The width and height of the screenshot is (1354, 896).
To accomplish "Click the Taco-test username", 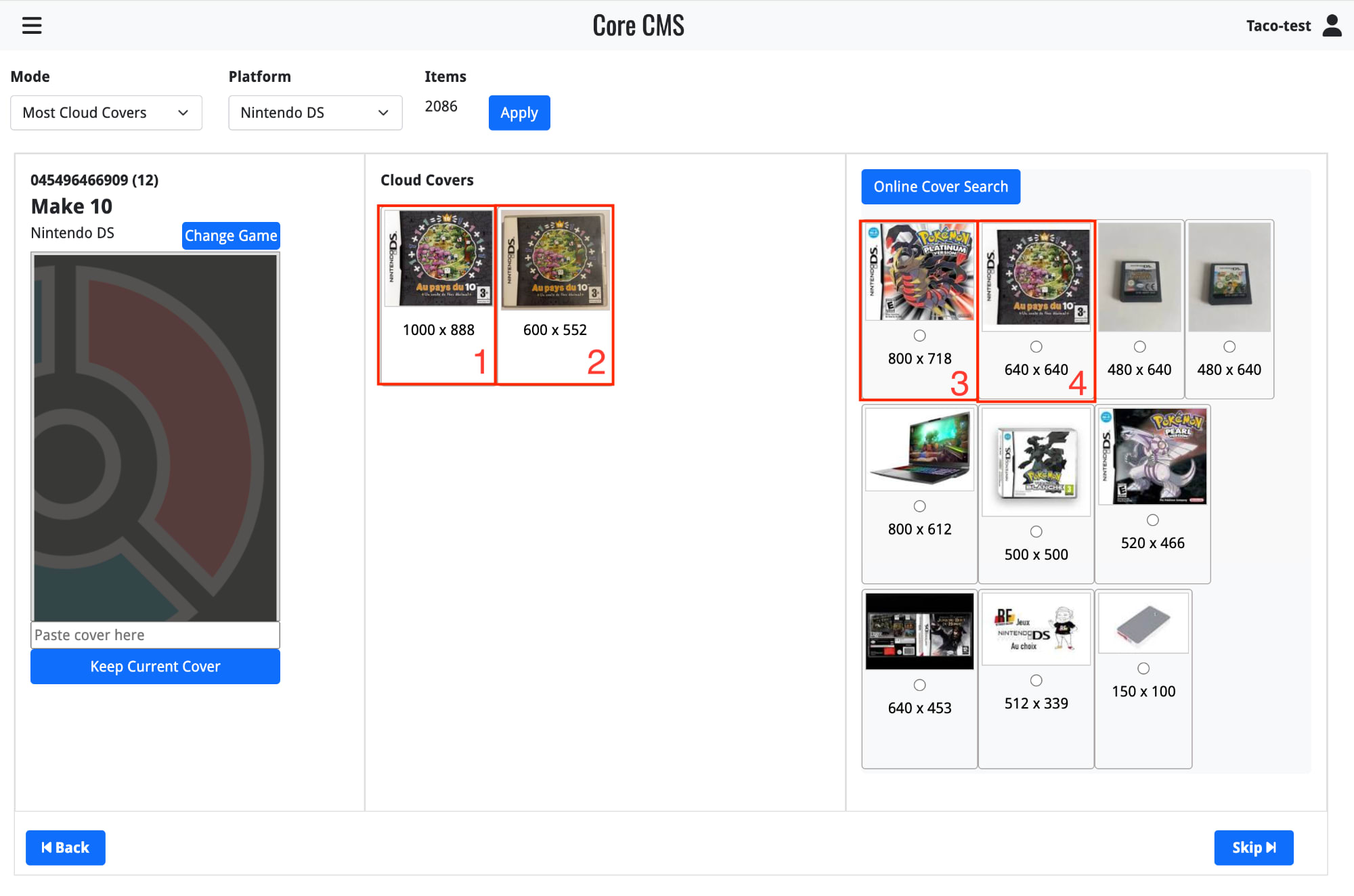I will click(x=1278, y=26).
